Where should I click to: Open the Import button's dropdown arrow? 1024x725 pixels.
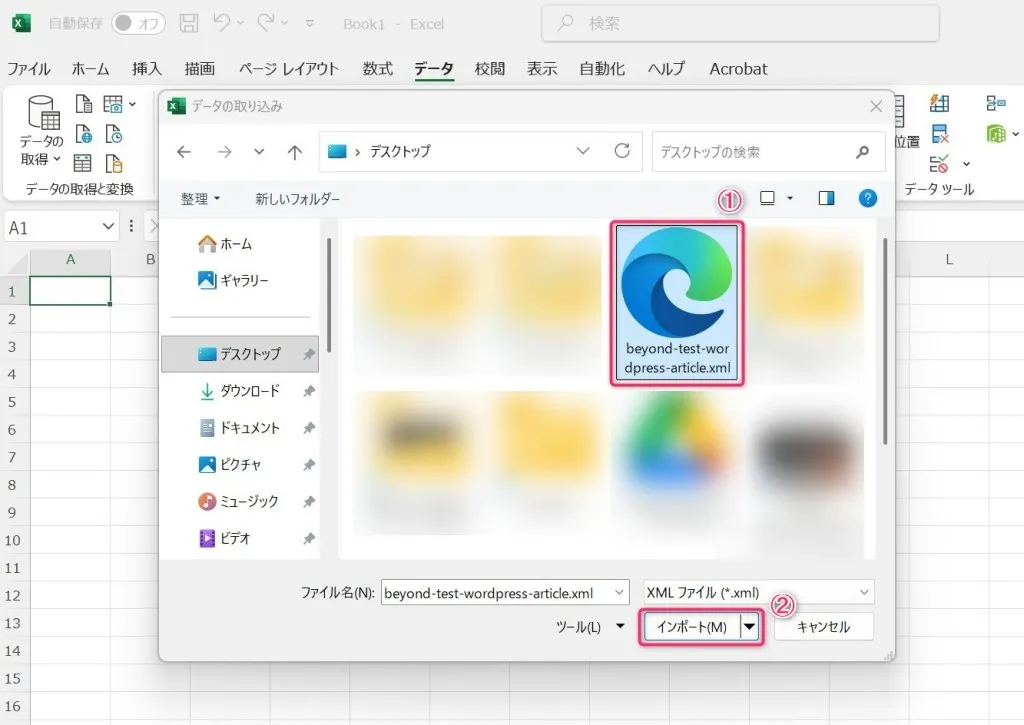(748, 627)
